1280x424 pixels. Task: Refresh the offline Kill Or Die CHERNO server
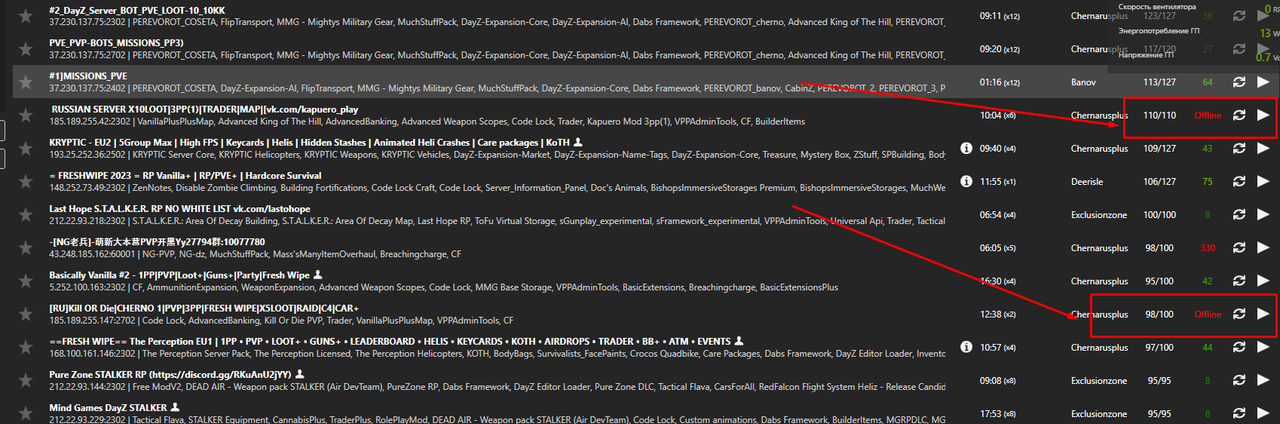click(x=1238, y=314)
